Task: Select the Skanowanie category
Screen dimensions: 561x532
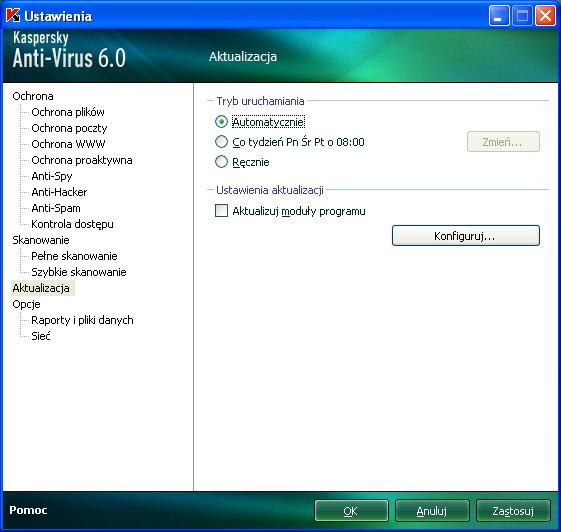Action: click(x=41, y=240)
